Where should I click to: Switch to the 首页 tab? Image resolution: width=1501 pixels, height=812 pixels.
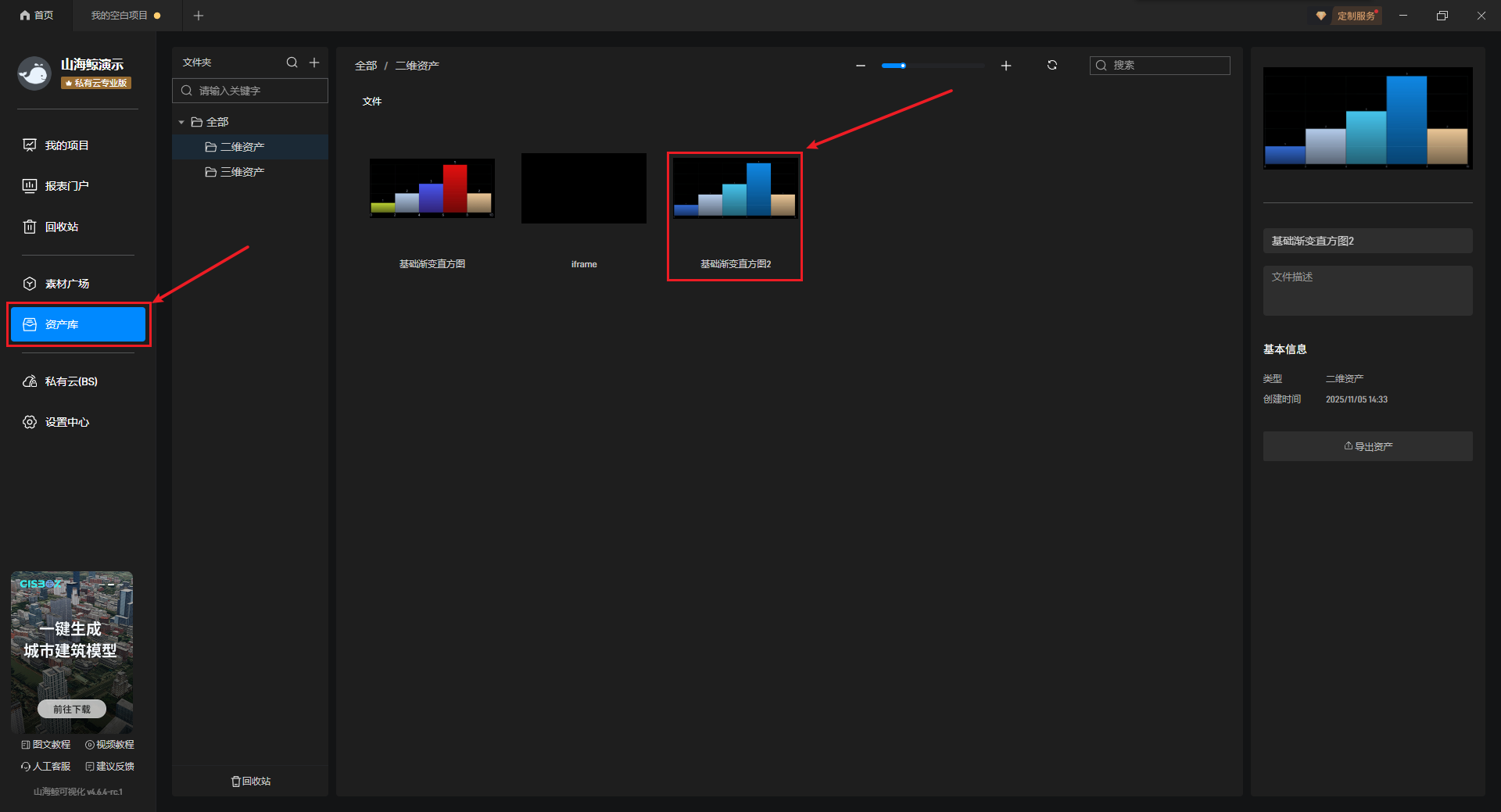click(37, 16)
